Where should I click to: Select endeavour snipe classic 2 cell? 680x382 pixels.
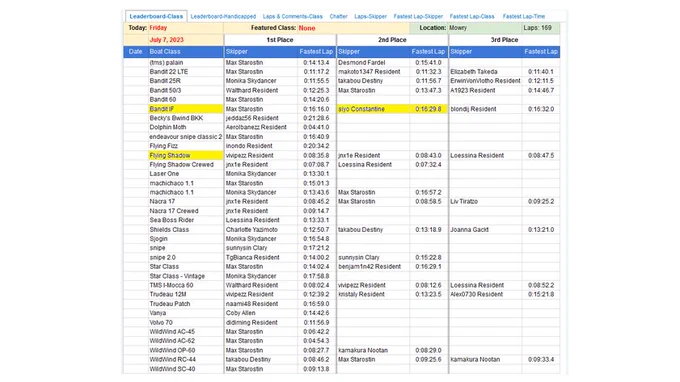click(186, 137)
